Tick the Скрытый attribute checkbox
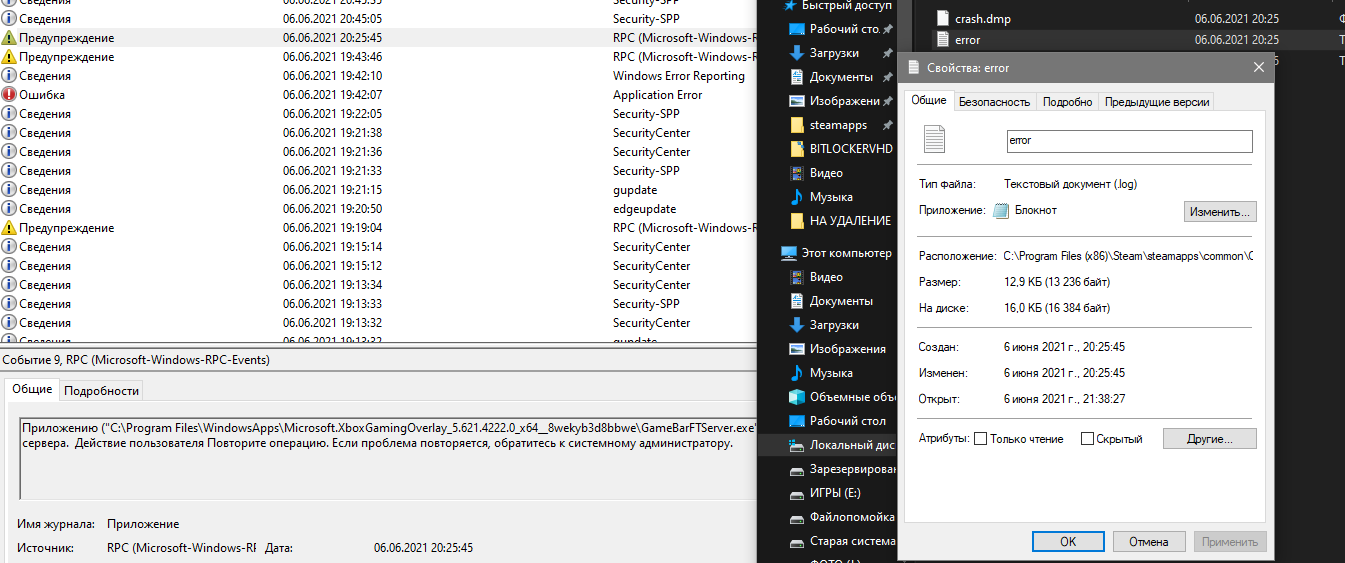1345x563 pixels. tap(1087, 439)
